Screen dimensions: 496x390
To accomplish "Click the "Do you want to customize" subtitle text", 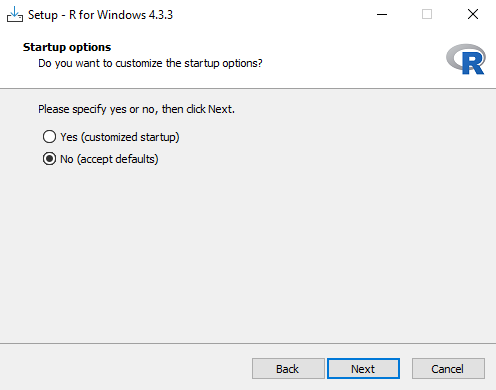I will [x=150, y=63].
